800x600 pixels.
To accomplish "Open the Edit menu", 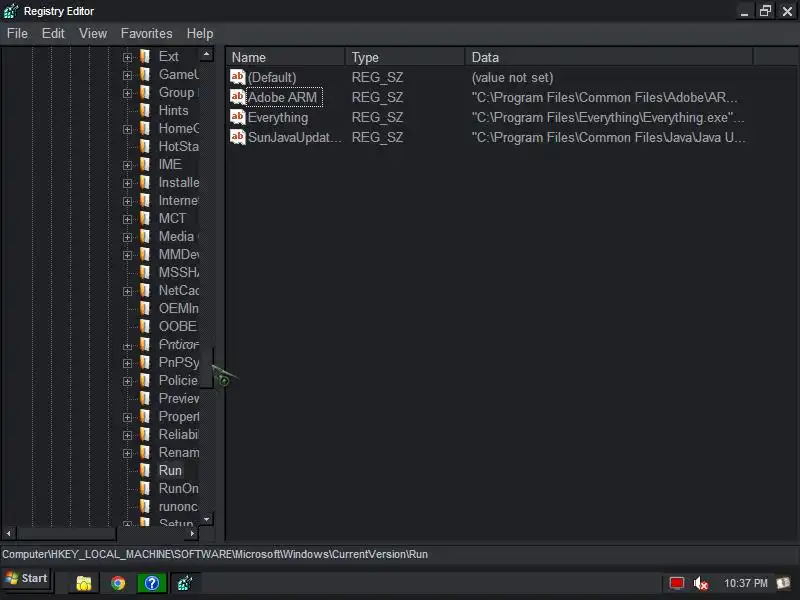I will pos(53,34).
